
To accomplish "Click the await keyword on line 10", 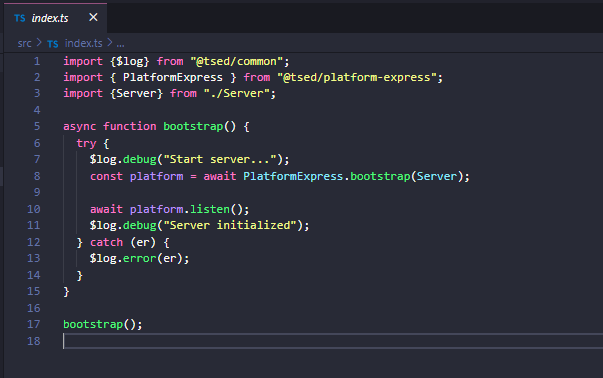I will click(x=107, y=209).
